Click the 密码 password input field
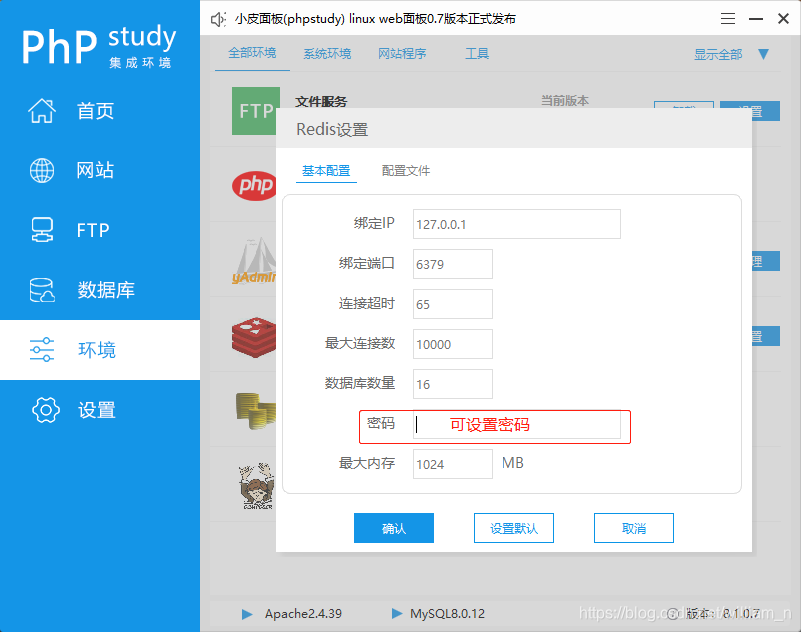The image size is (801, 632). (x=516, y=424)
